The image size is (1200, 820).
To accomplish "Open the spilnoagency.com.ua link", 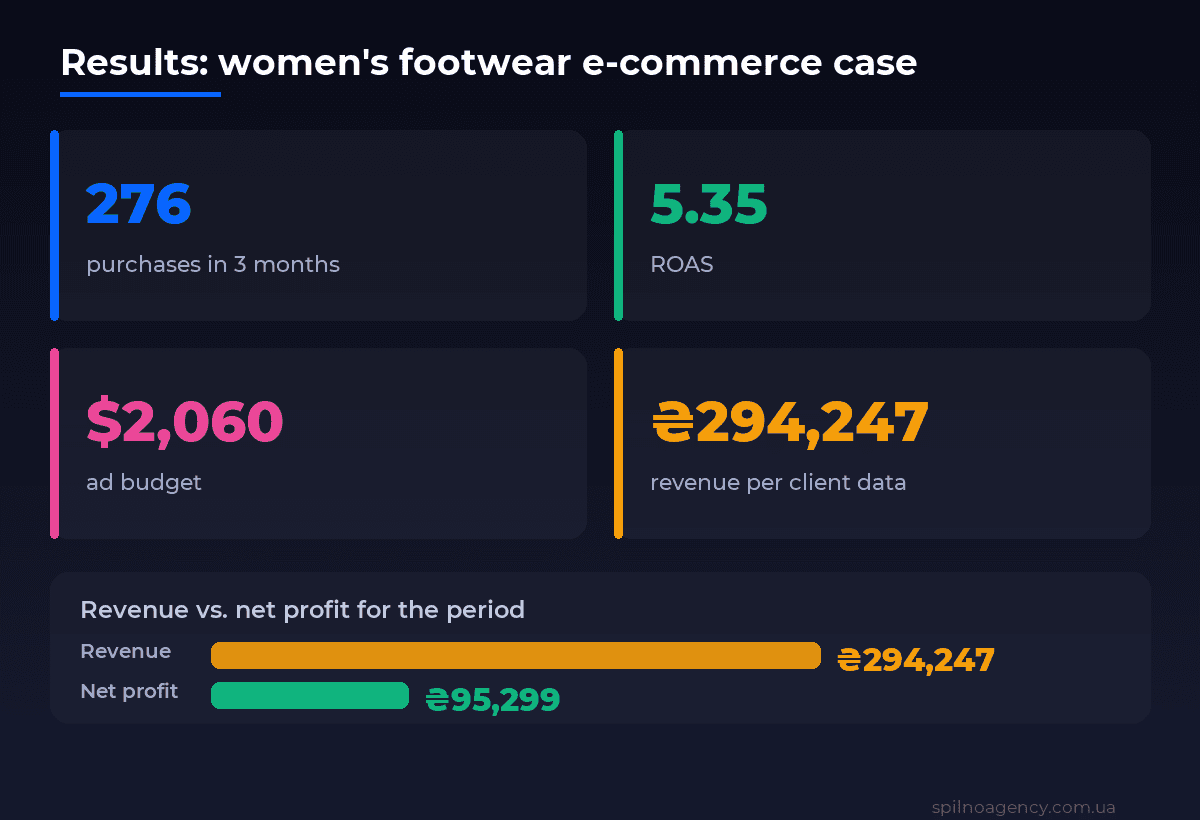I will click(1023, 807).
